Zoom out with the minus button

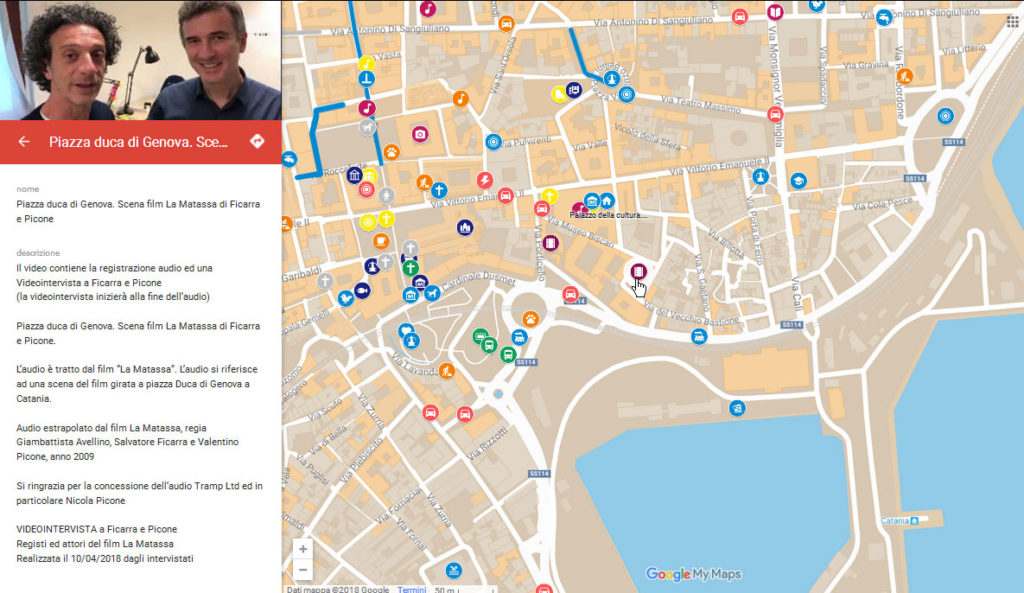coord(303,570)
